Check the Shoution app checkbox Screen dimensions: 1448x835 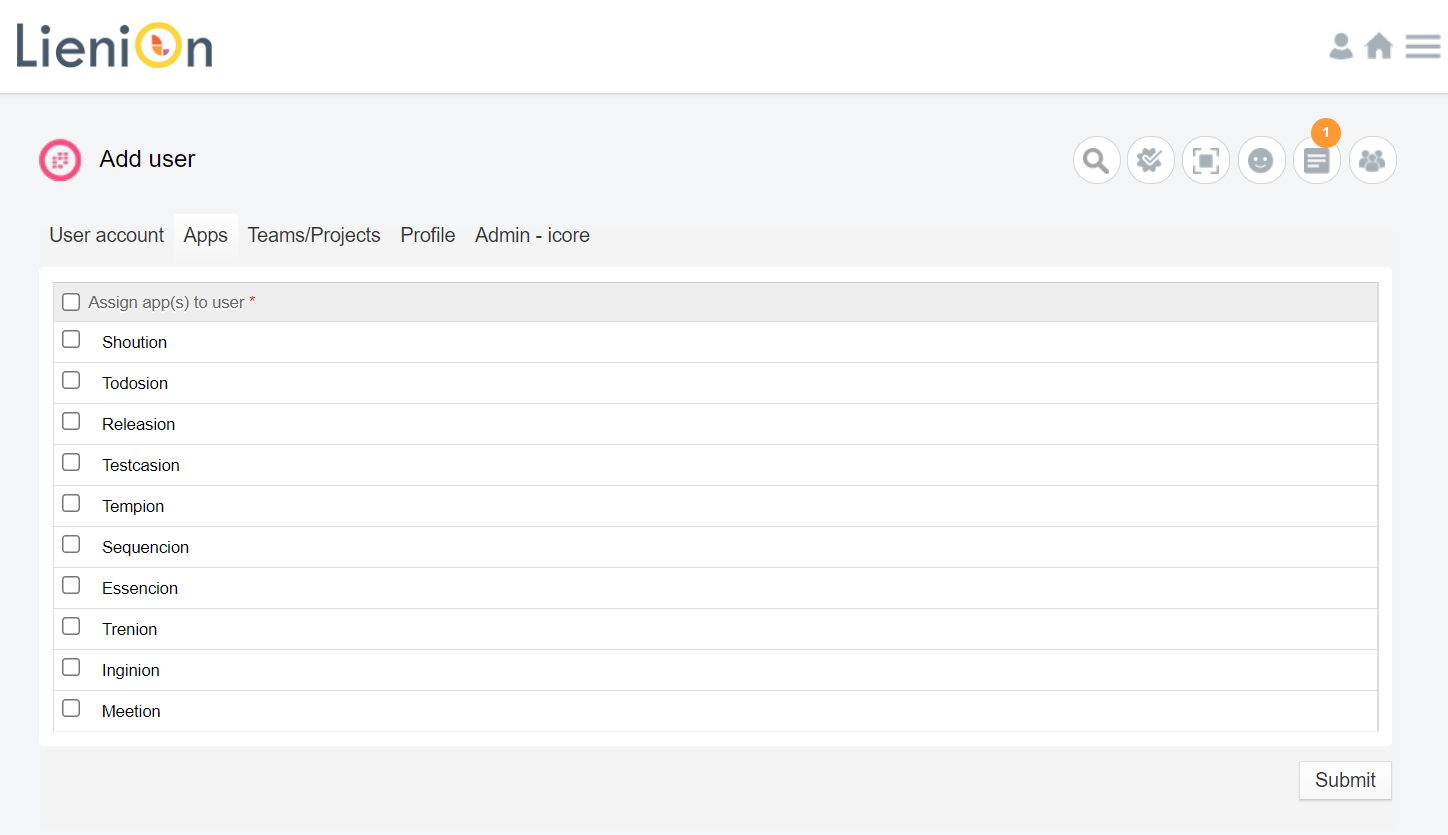[x=71, y=340]
